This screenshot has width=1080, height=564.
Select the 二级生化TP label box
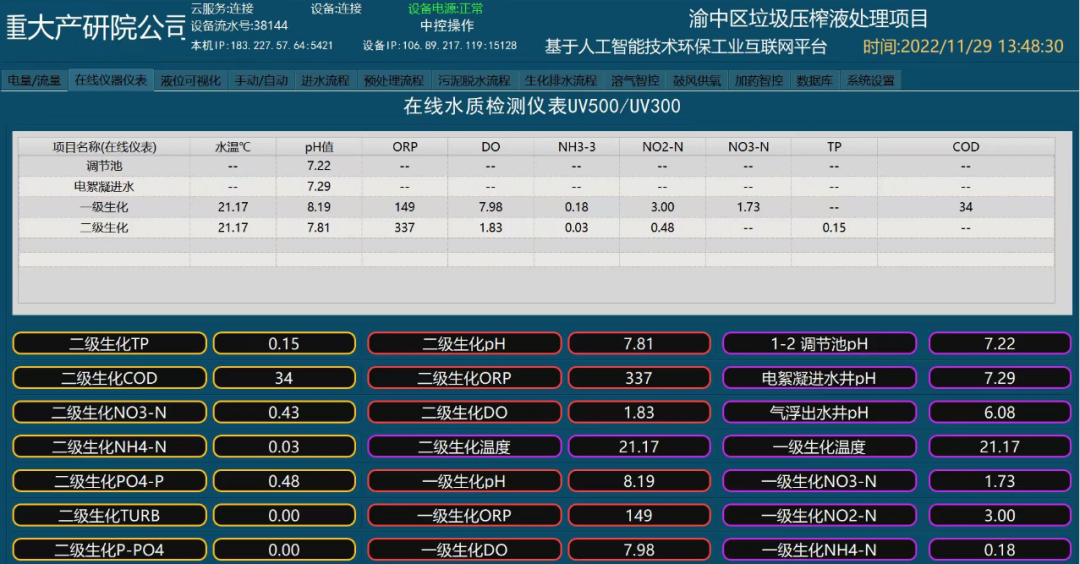(x=109, y=344)
